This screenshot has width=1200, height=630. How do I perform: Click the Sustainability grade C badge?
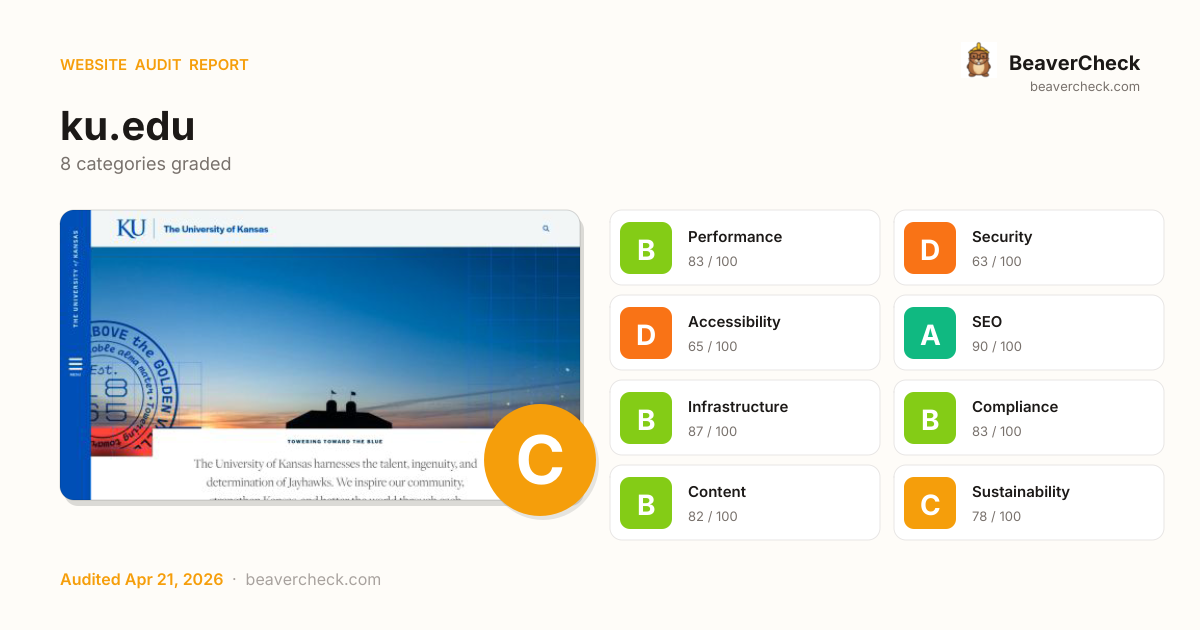point(930,503)
